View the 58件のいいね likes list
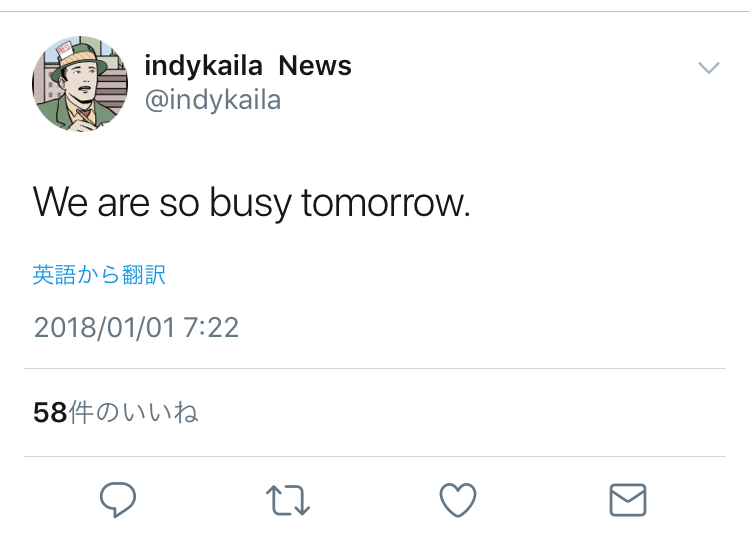The image size is (750, 543). point(116,412)
